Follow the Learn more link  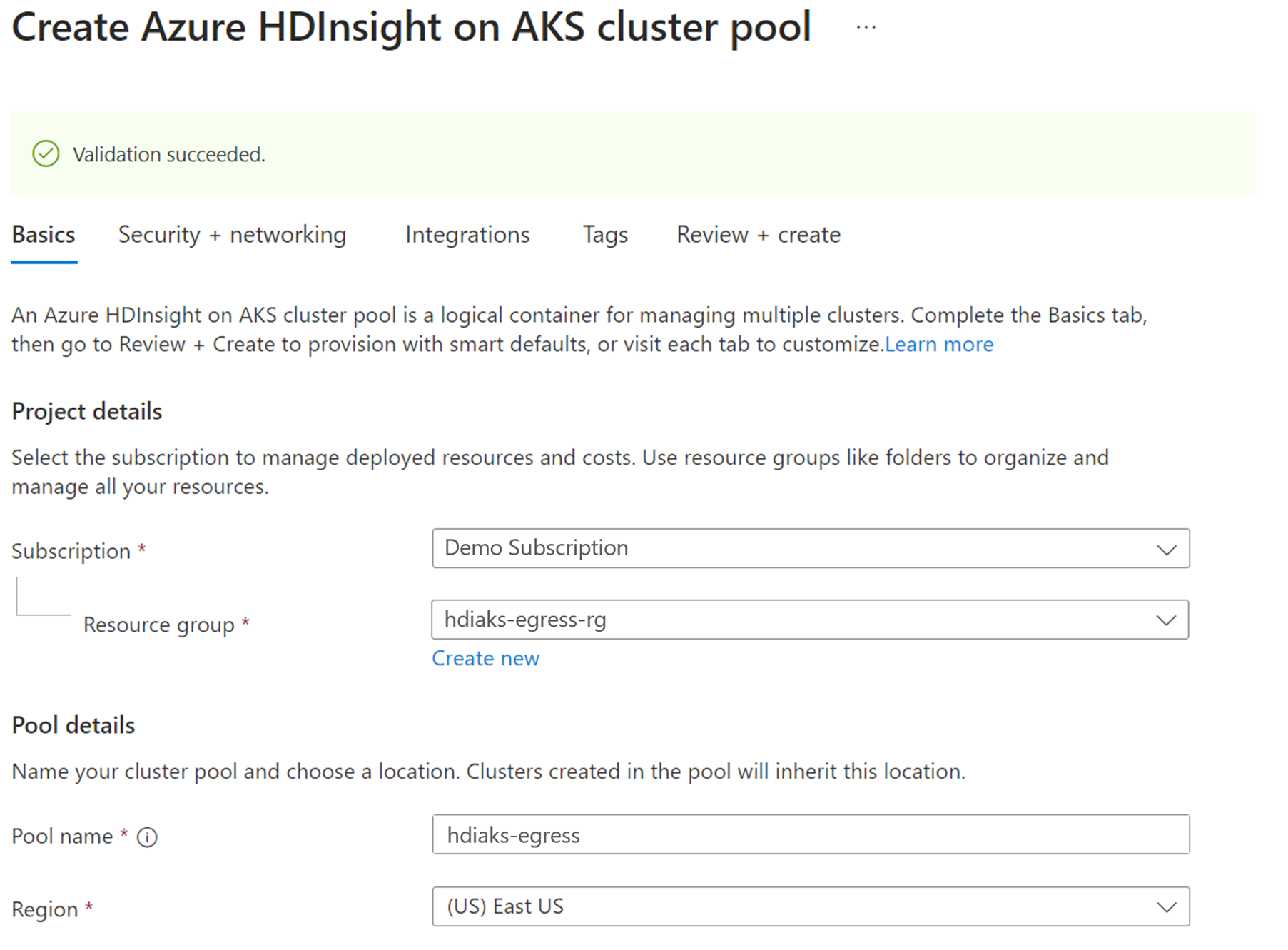939,345
